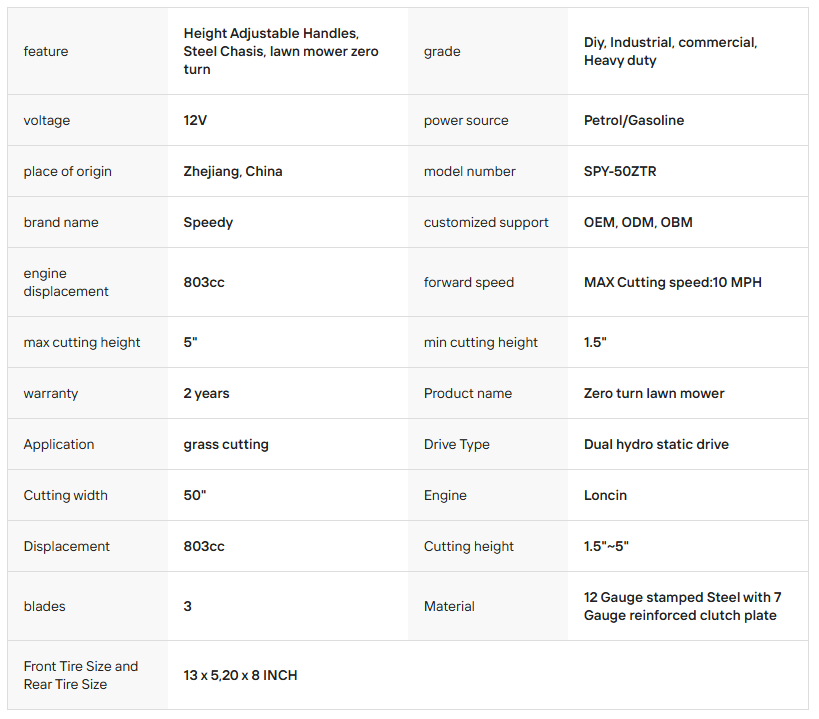Click the "Zero turn lawn mower" product name
The image size is (819, 719).
654,393
